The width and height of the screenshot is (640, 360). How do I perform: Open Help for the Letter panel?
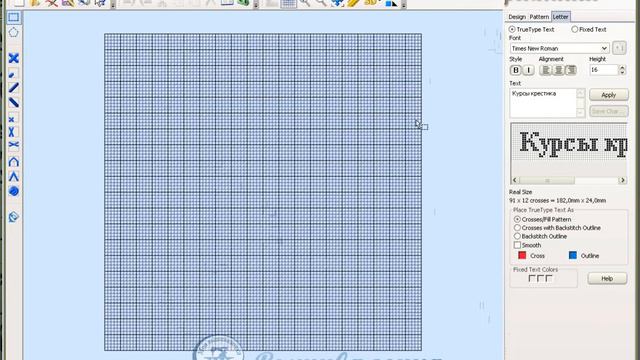click(x=607, y=278)
